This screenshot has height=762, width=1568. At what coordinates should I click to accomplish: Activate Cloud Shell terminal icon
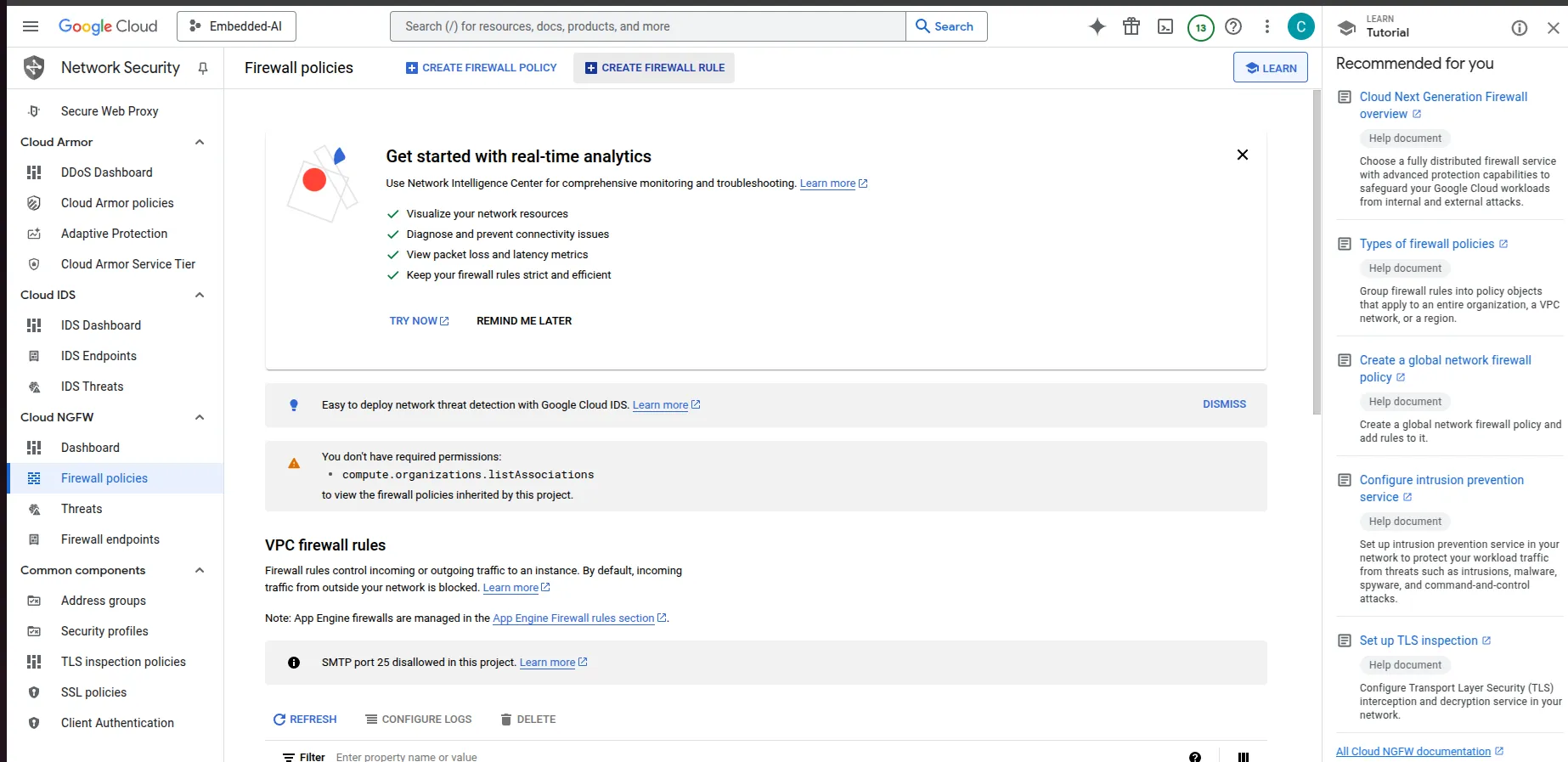pos(1165,26)
